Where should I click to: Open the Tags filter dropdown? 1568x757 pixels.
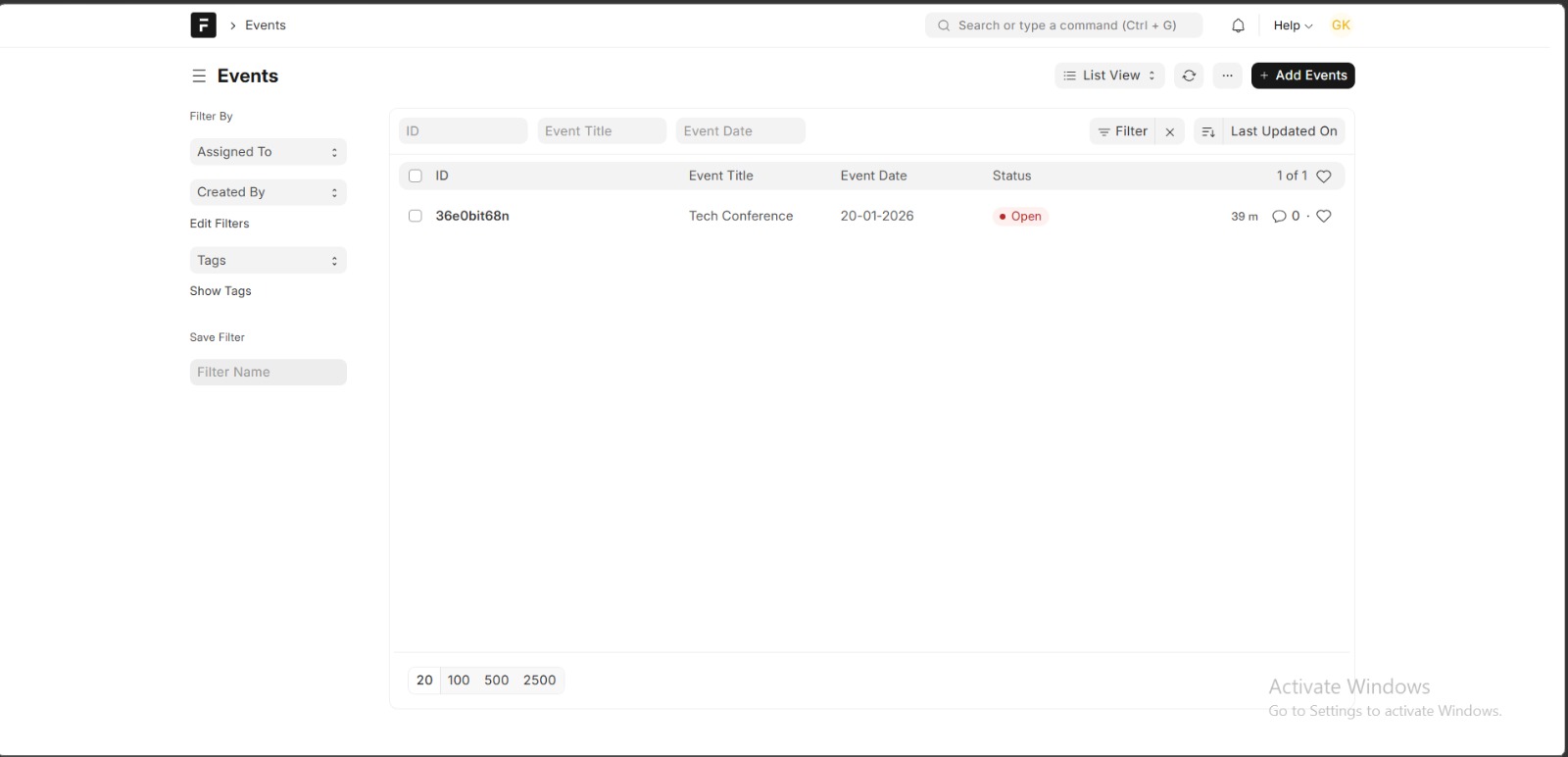269,261
